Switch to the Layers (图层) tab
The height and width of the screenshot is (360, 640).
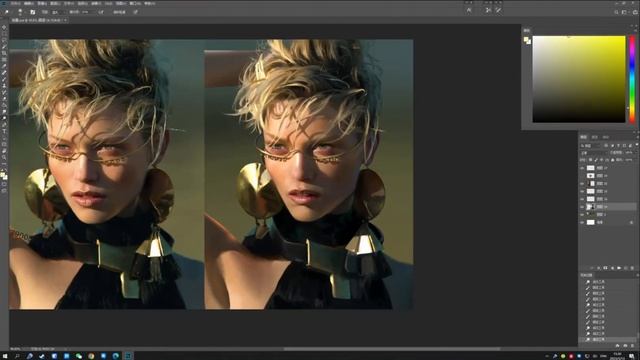[584, 137]
